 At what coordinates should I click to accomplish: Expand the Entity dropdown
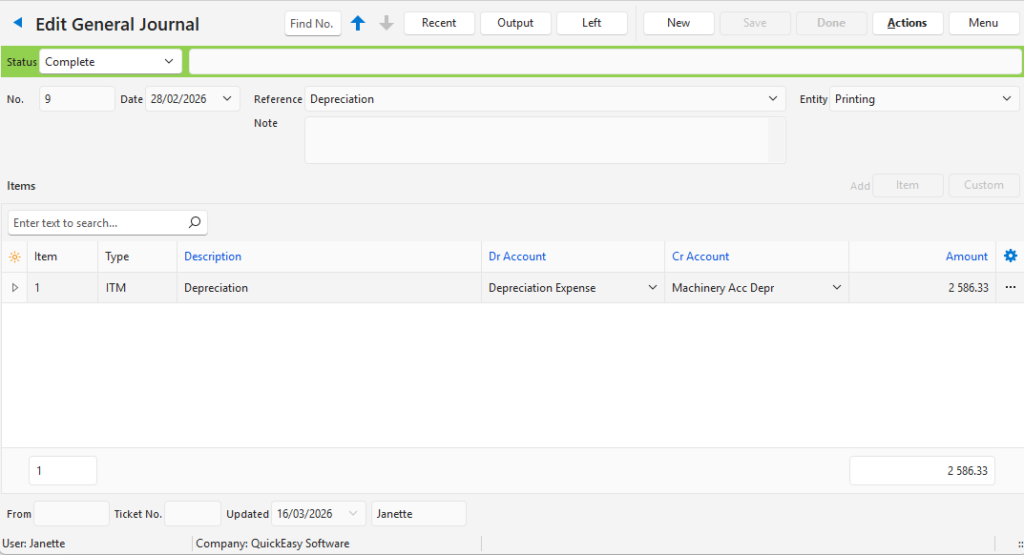[1006, 99]
